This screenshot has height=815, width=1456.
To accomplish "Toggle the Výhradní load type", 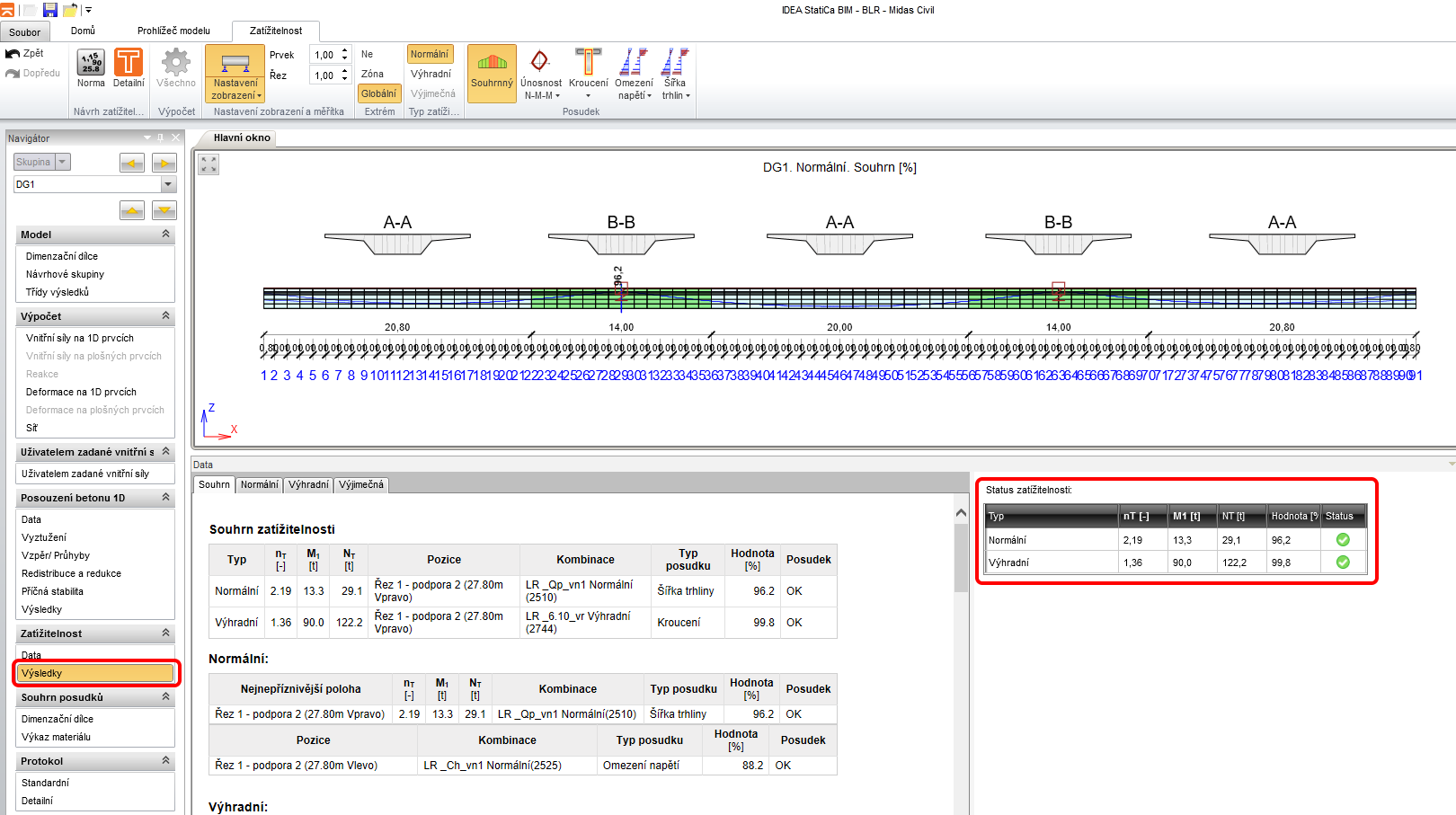I will click(431, 74).
